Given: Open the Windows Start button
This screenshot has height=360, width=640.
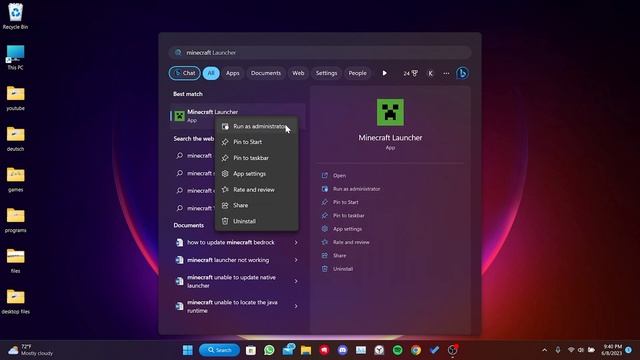Looking at the screenshot, I should (x=188, y=350).
